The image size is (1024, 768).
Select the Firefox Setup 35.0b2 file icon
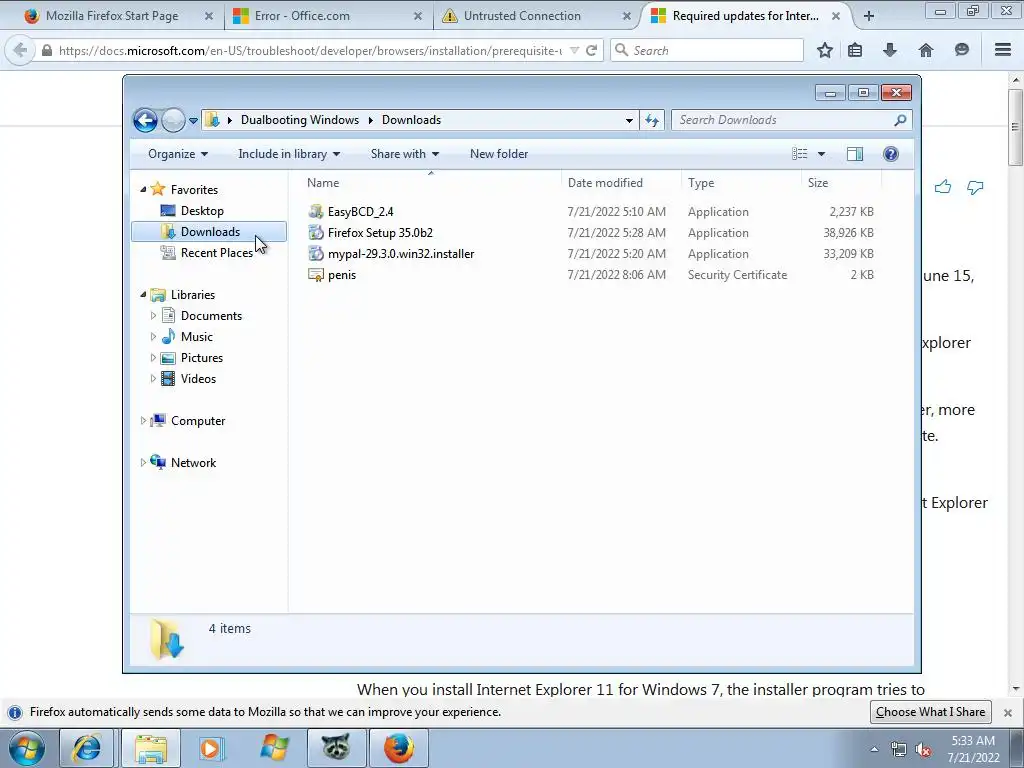pyautogui.click(x=316, y=232)
